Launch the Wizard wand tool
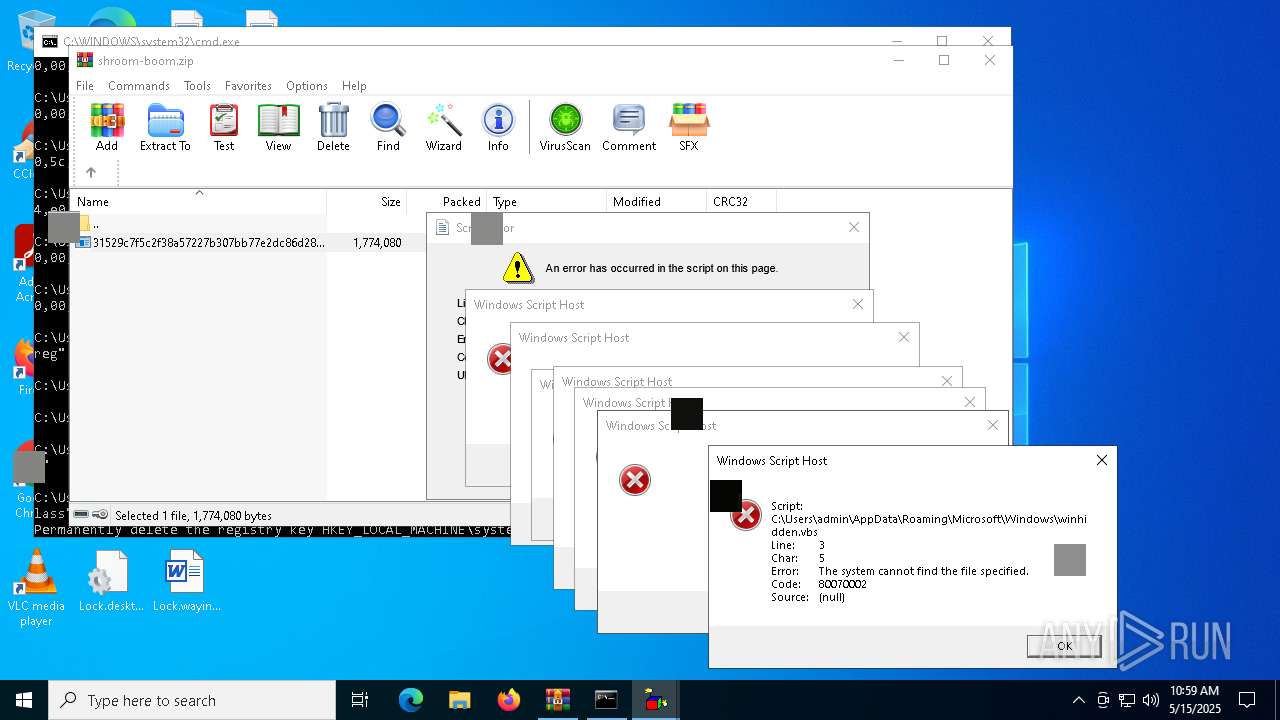 [x=443, y=128]
